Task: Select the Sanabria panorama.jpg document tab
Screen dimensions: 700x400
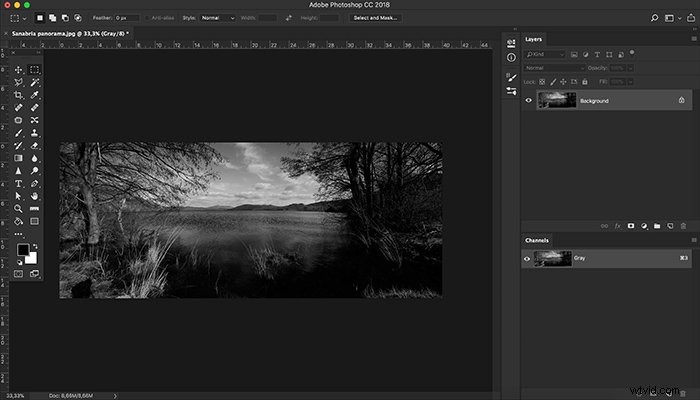Action: pyautogui.click(x=70, y=33)
